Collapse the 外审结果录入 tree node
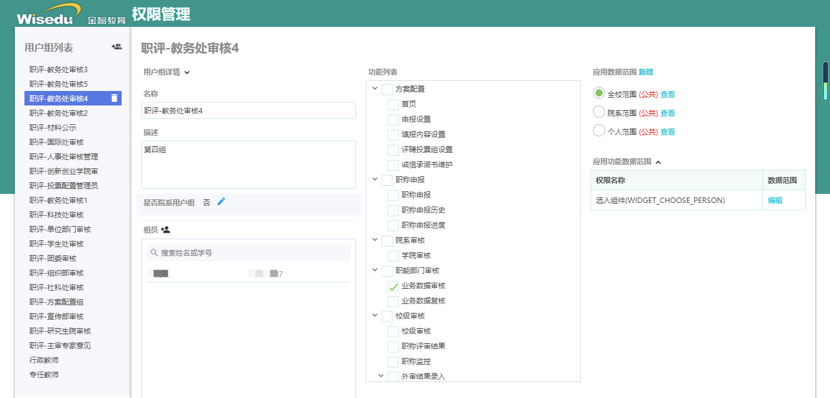Screen dimensions: 830x398 coord(381,376)
